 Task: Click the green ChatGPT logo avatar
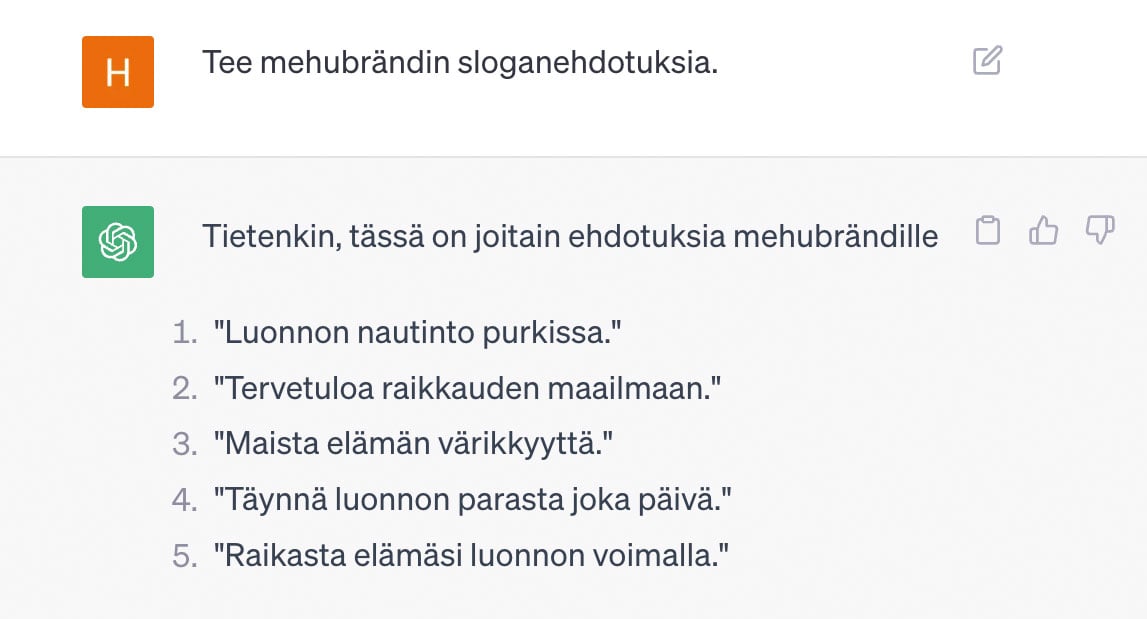click(118, 241)
